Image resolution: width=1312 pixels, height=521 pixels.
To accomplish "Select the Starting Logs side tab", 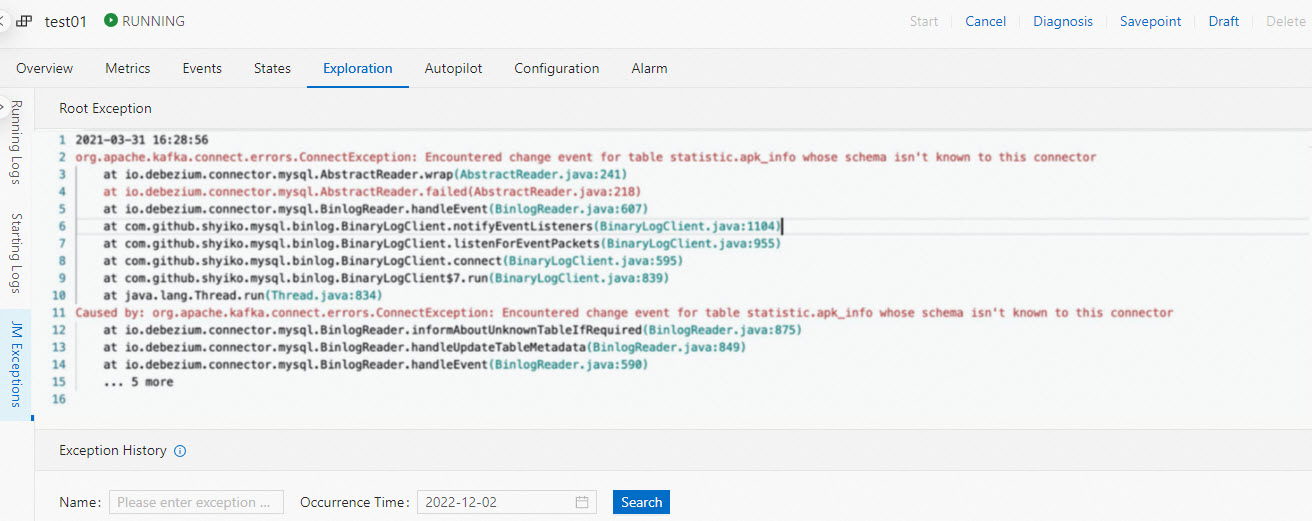I will pyautogui.click(x=16, y=252).
